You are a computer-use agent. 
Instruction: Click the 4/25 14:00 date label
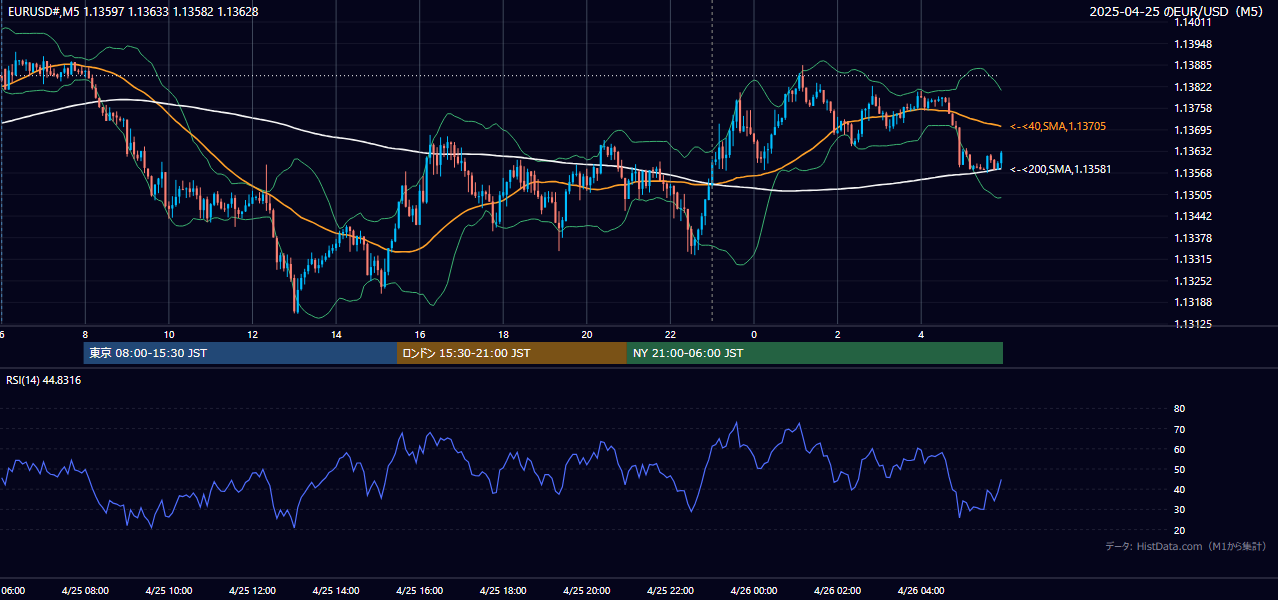pos(335,591)
